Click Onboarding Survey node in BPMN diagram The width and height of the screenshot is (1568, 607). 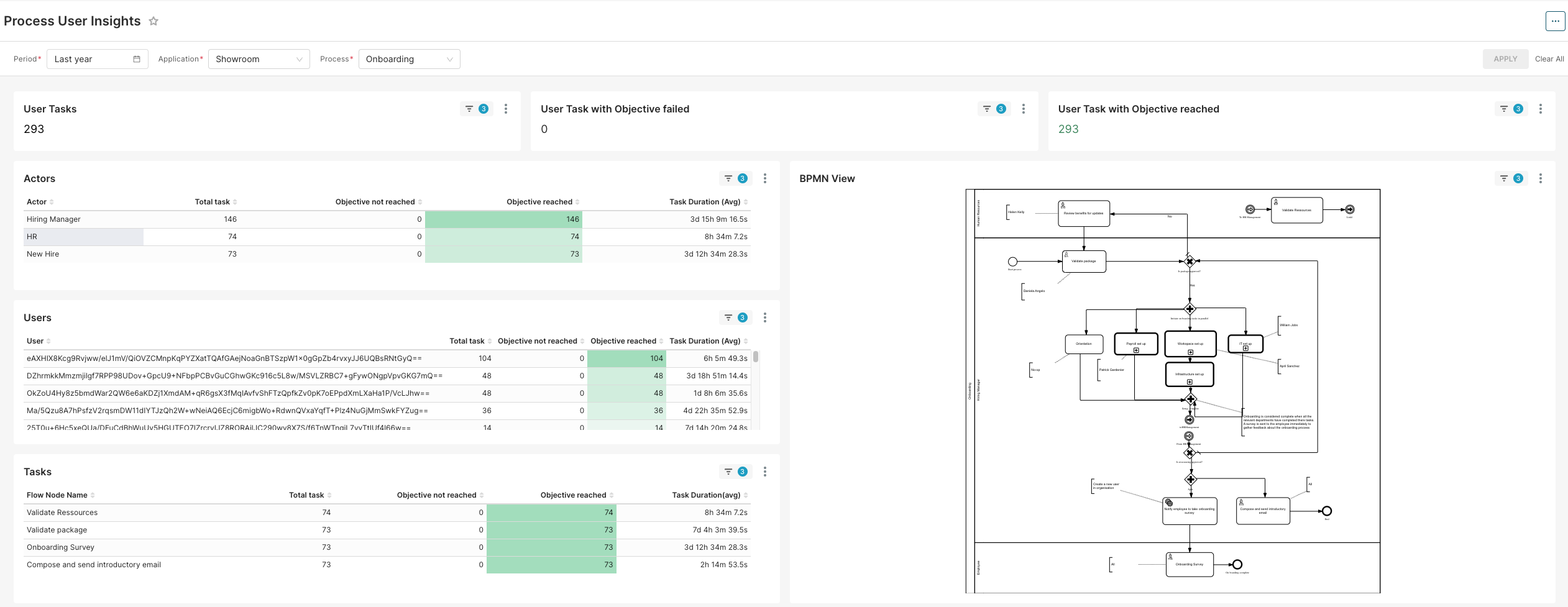(1190, 564)
